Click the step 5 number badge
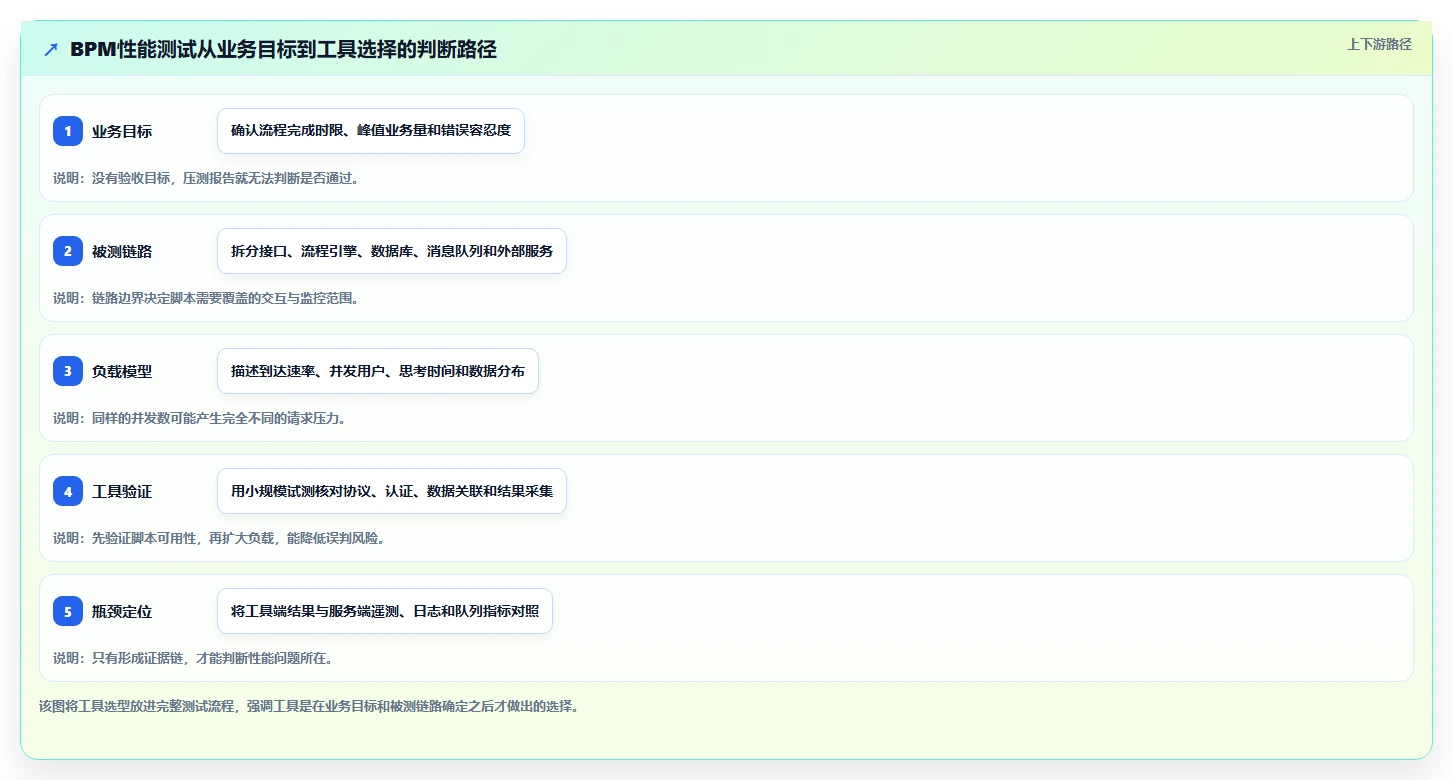1453x780 pixels. (x=68, y=611)
